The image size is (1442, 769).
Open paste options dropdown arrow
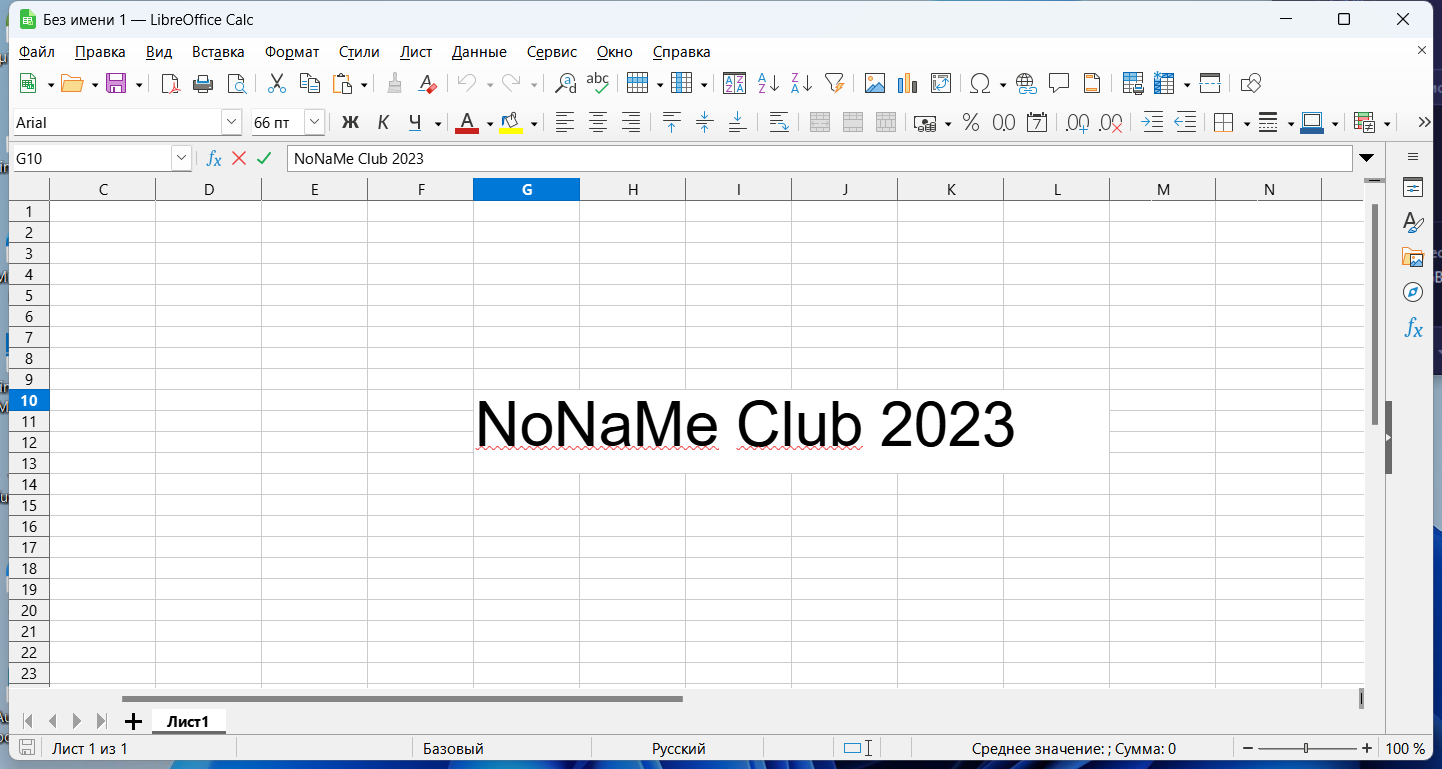pos(364,85)
